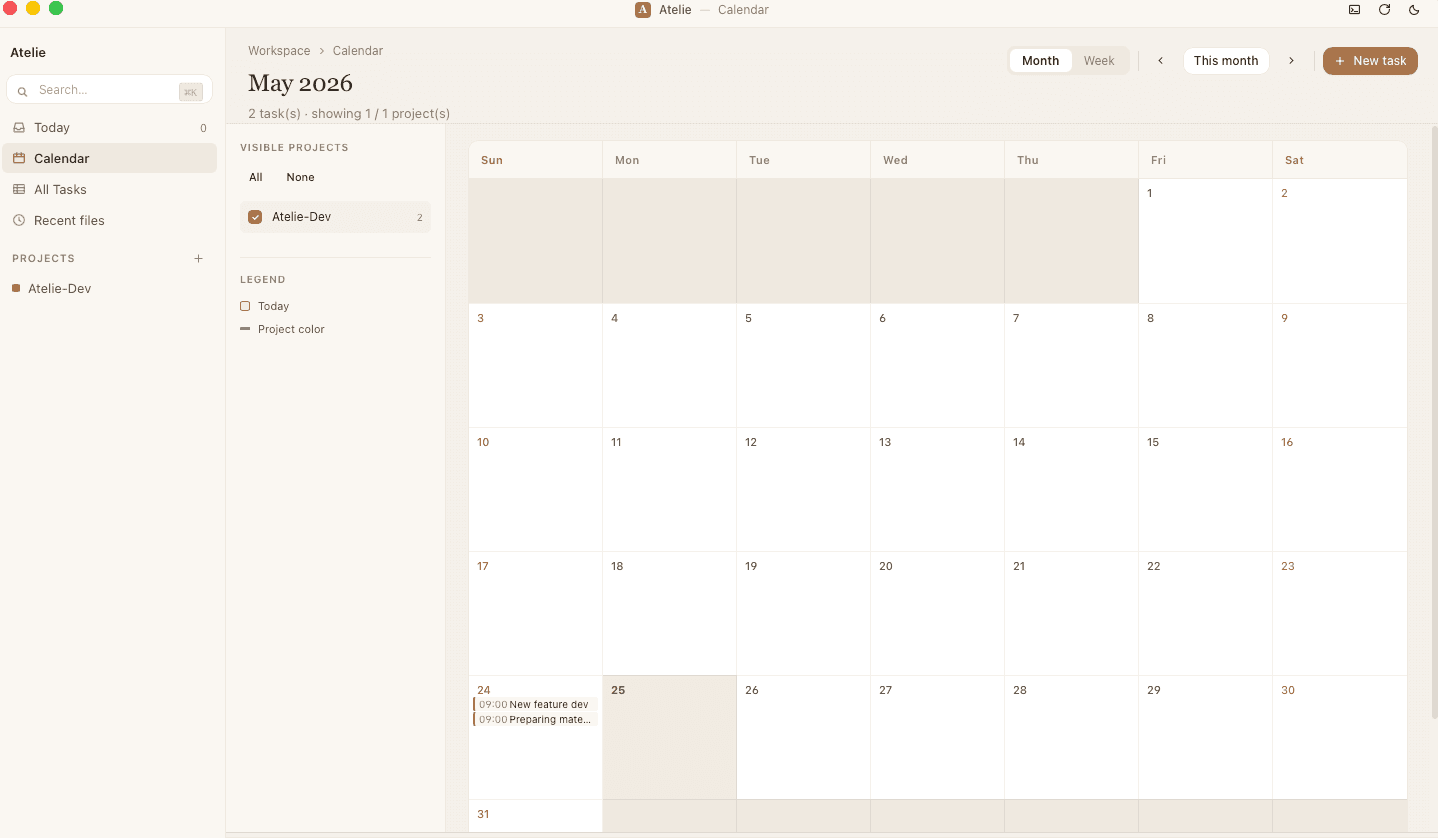Open Recent files in the sidebar

click(109, 220)
